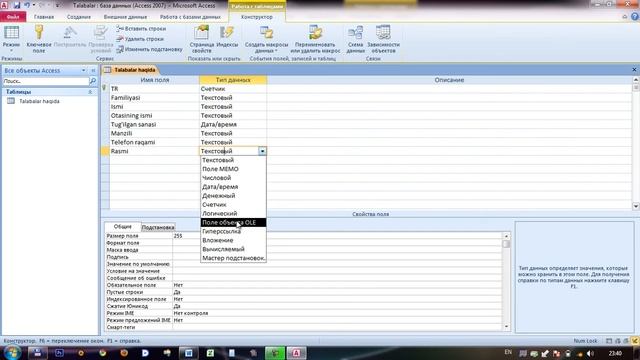Click the volume icon in system tray
Screen dimensions: 640x360
[590, 353]
